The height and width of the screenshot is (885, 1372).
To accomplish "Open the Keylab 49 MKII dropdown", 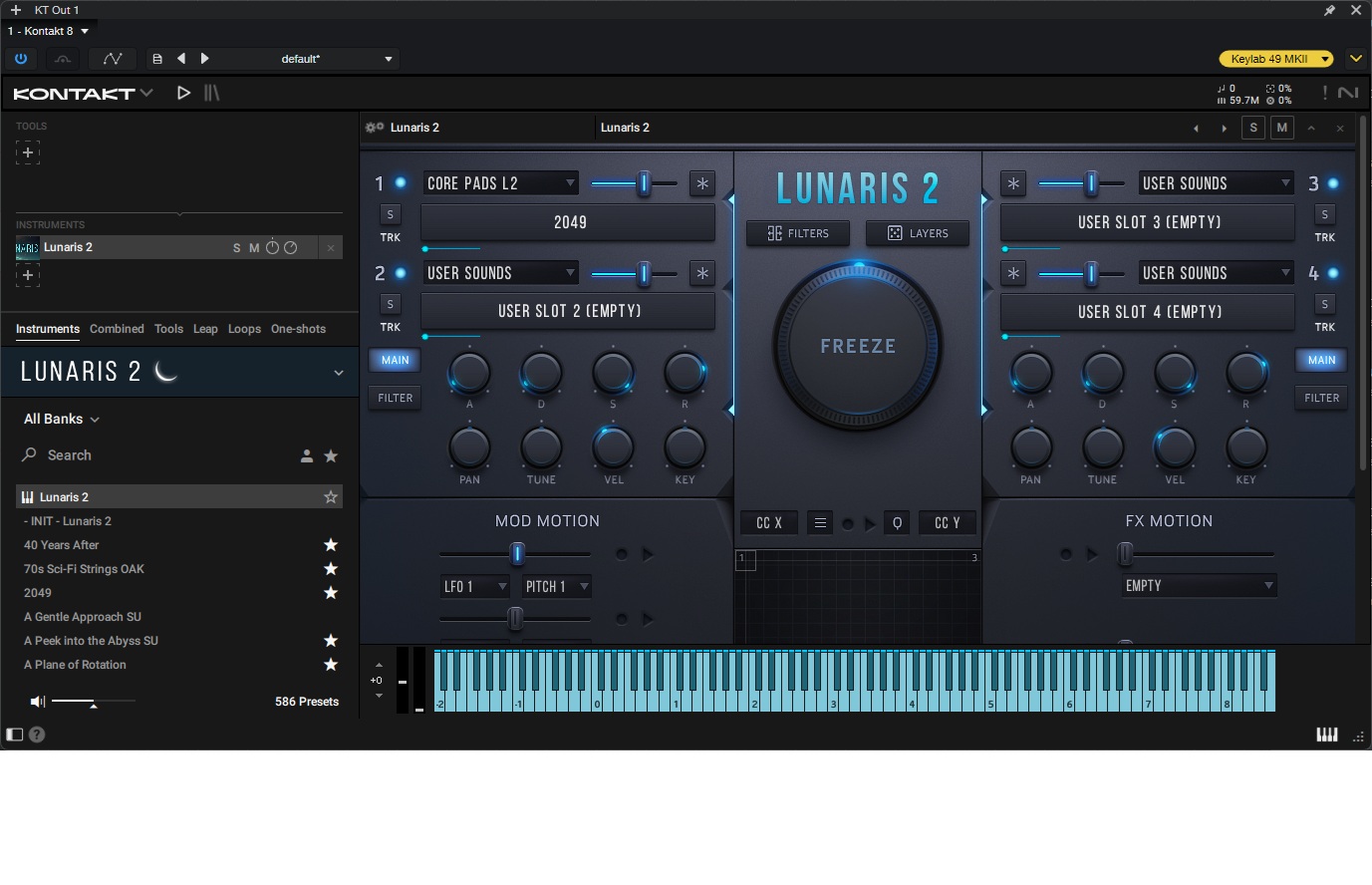I will pyautogui.click(x=1276, y=59).
